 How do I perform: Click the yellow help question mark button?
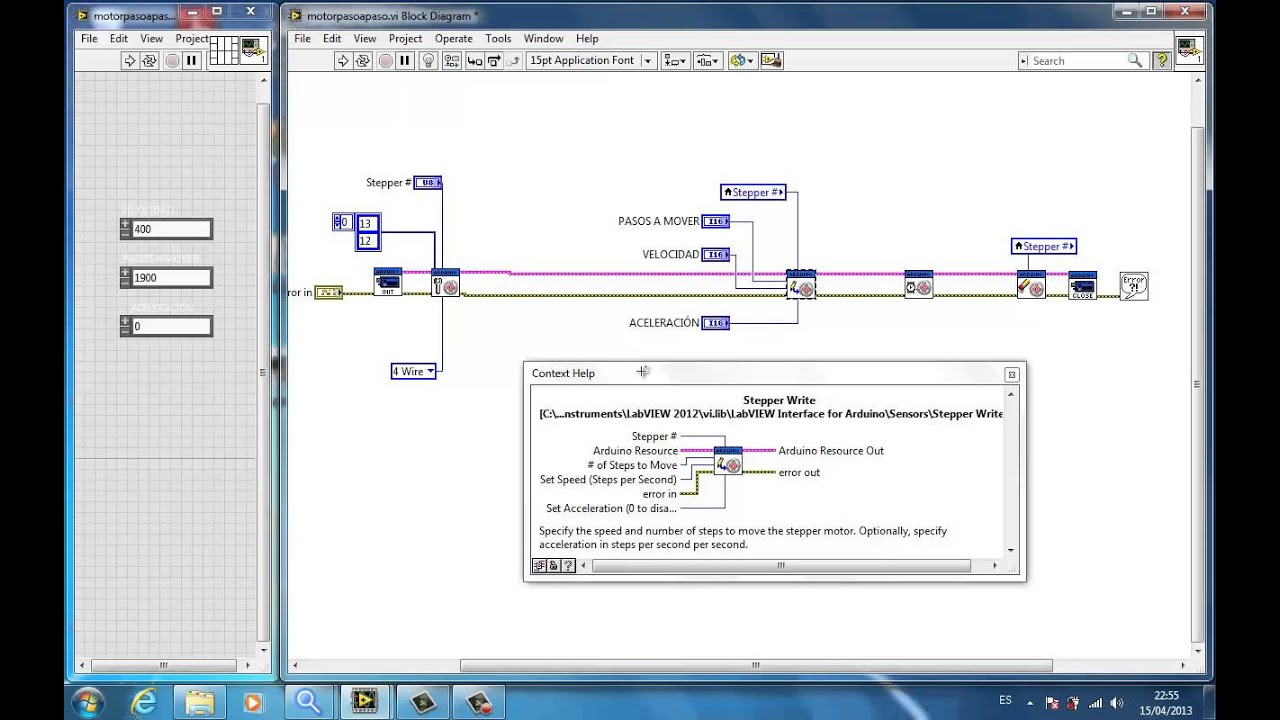tap(1162, 61)
